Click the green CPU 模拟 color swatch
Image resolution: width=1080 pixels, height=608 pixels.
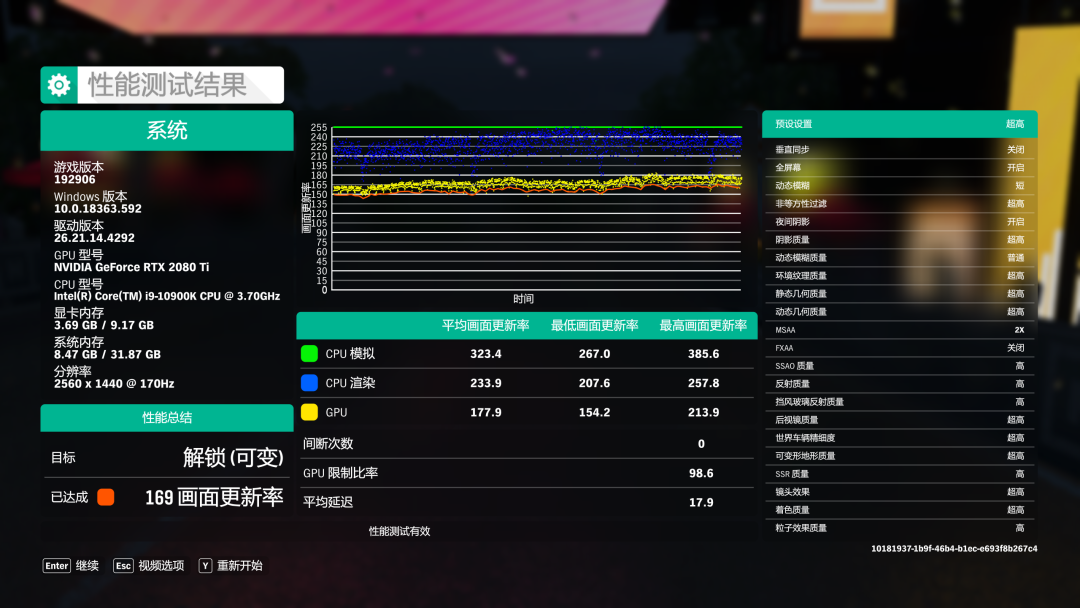[x=309, y=354]
